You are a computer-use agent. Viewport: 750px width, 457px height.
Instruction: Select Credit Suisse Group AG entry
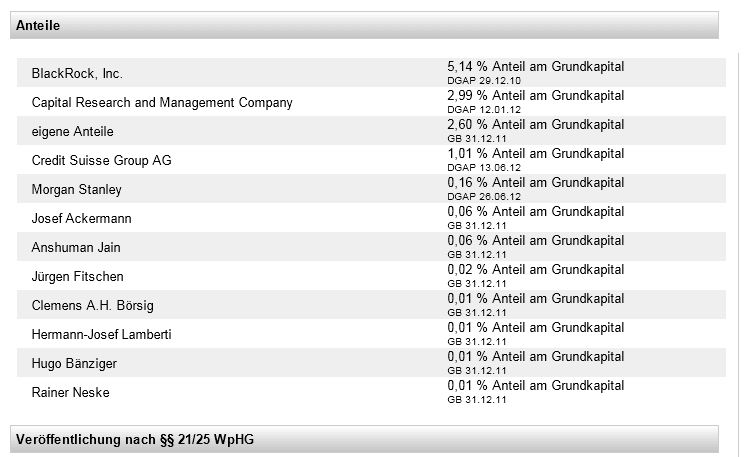coord(101,160)
